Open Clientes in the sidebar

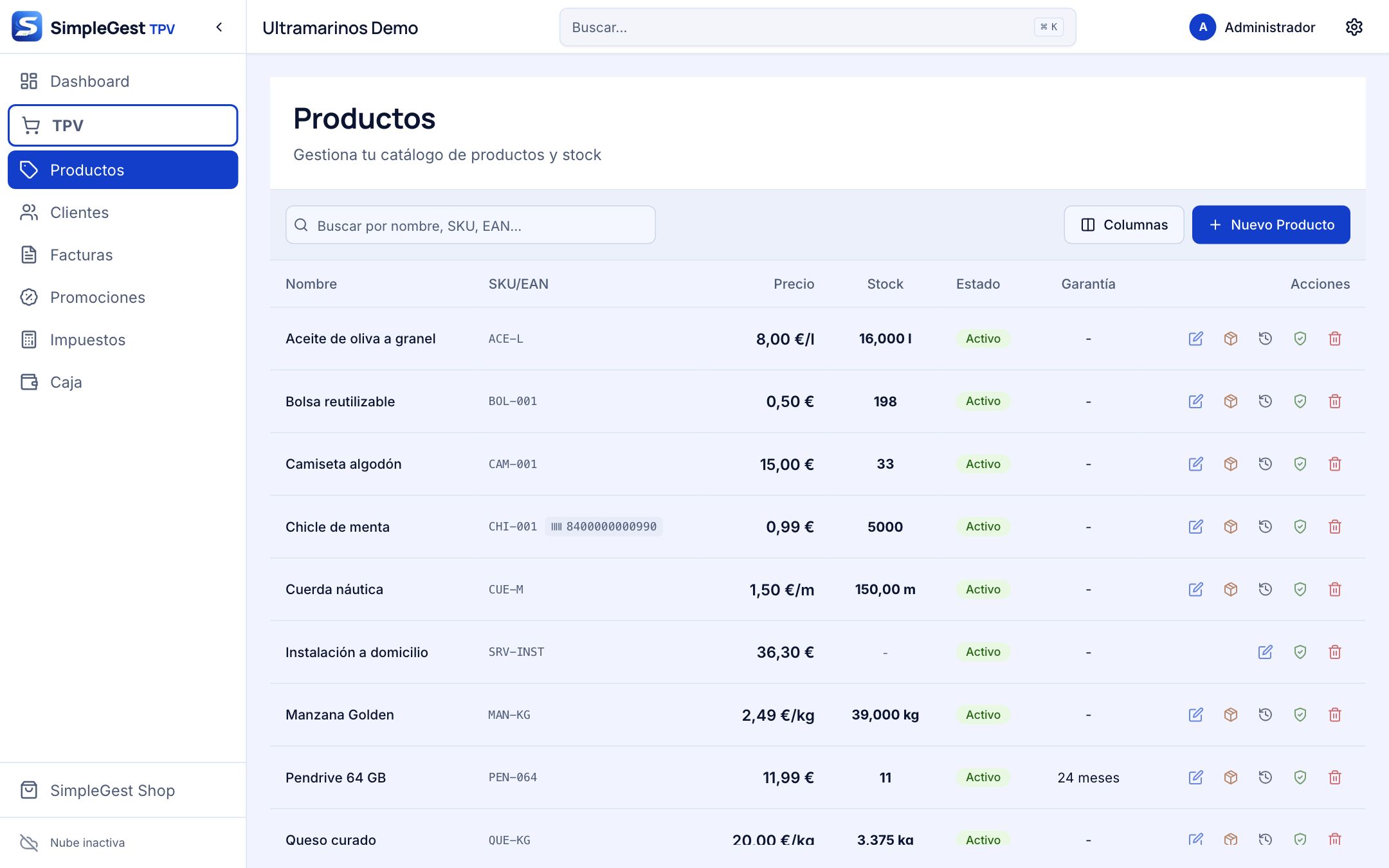(123, 212)
